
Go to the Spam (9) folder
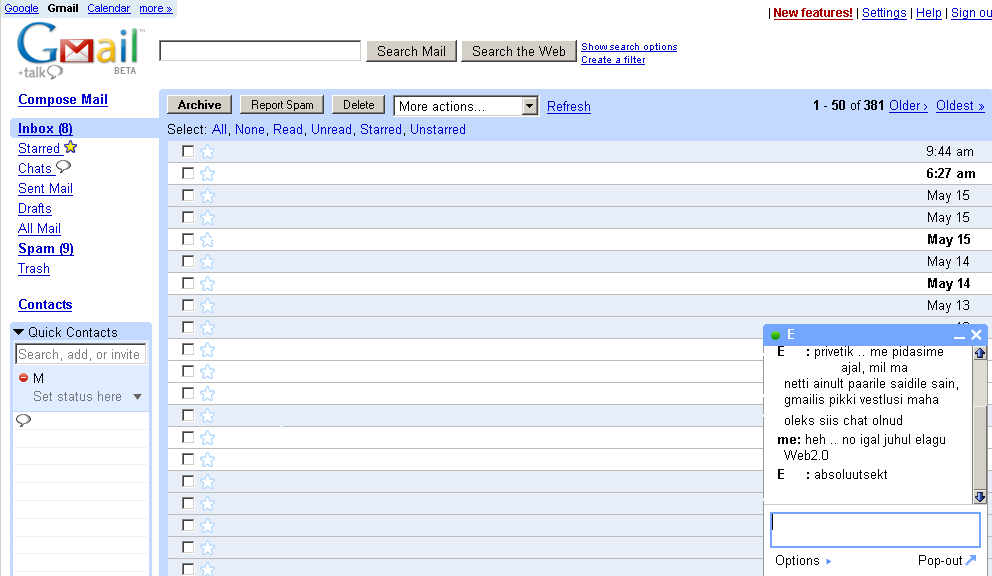(x=45, y=249)
